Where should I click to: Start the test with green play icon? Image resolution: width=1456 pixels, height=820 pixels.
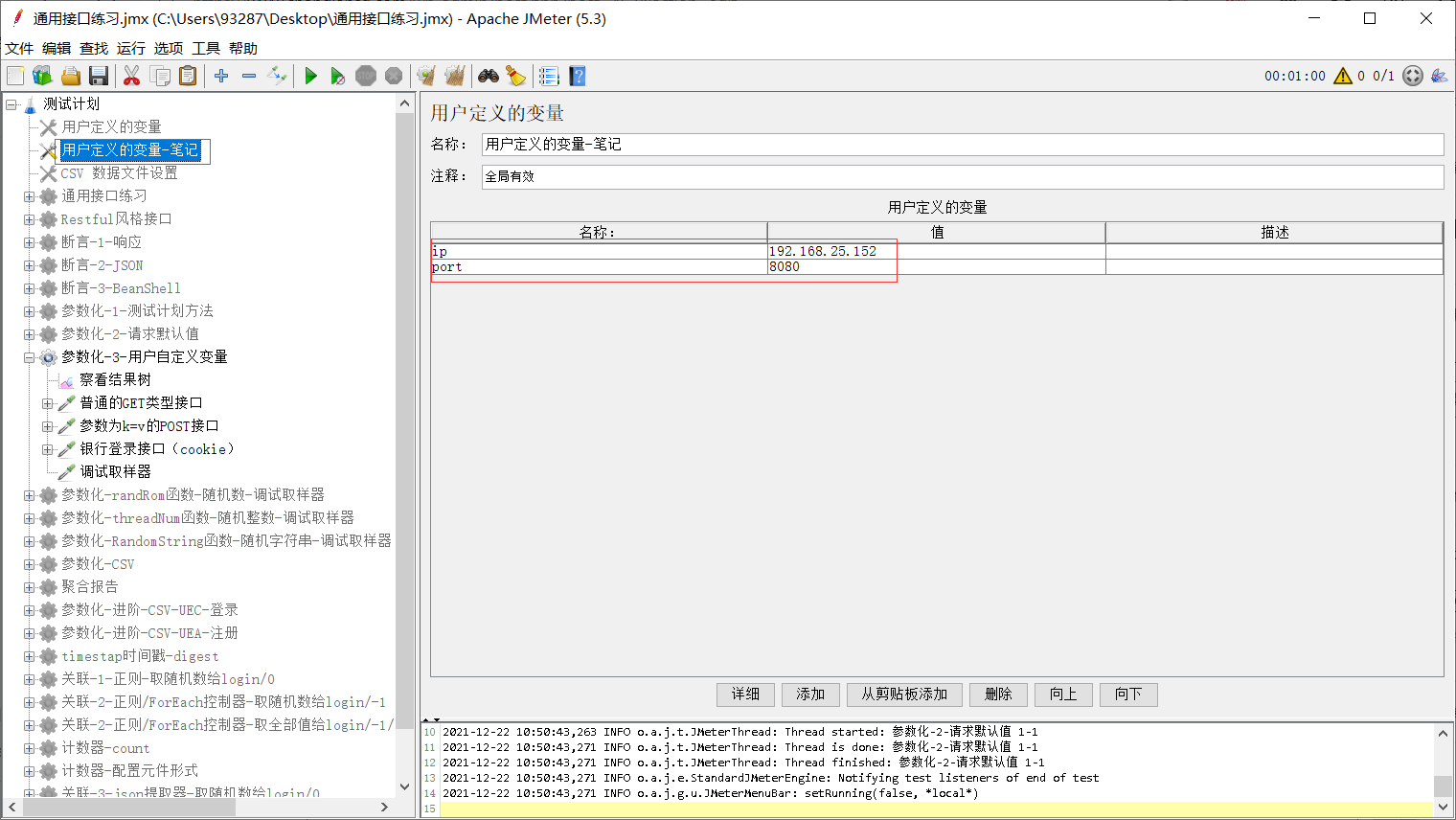point(310,76)
